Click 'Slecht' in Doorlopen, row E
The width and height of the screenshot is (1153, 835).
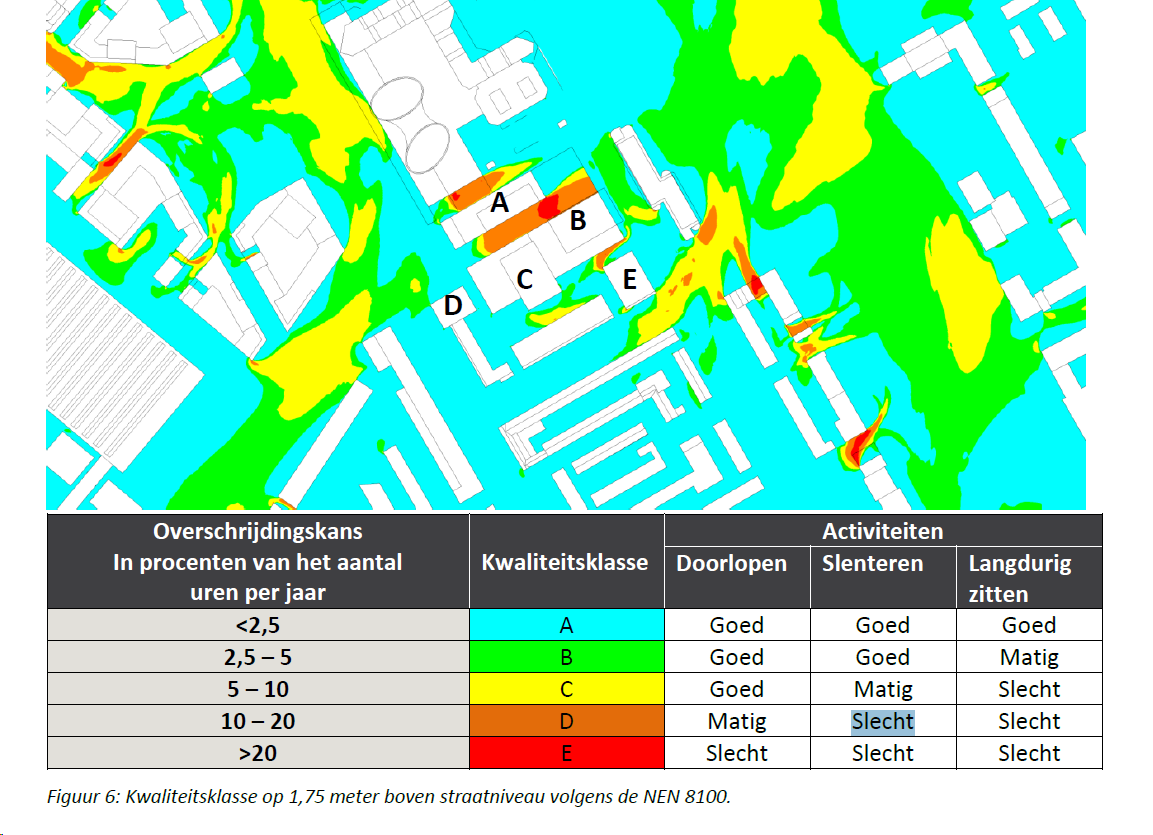(x=737, y=753)
